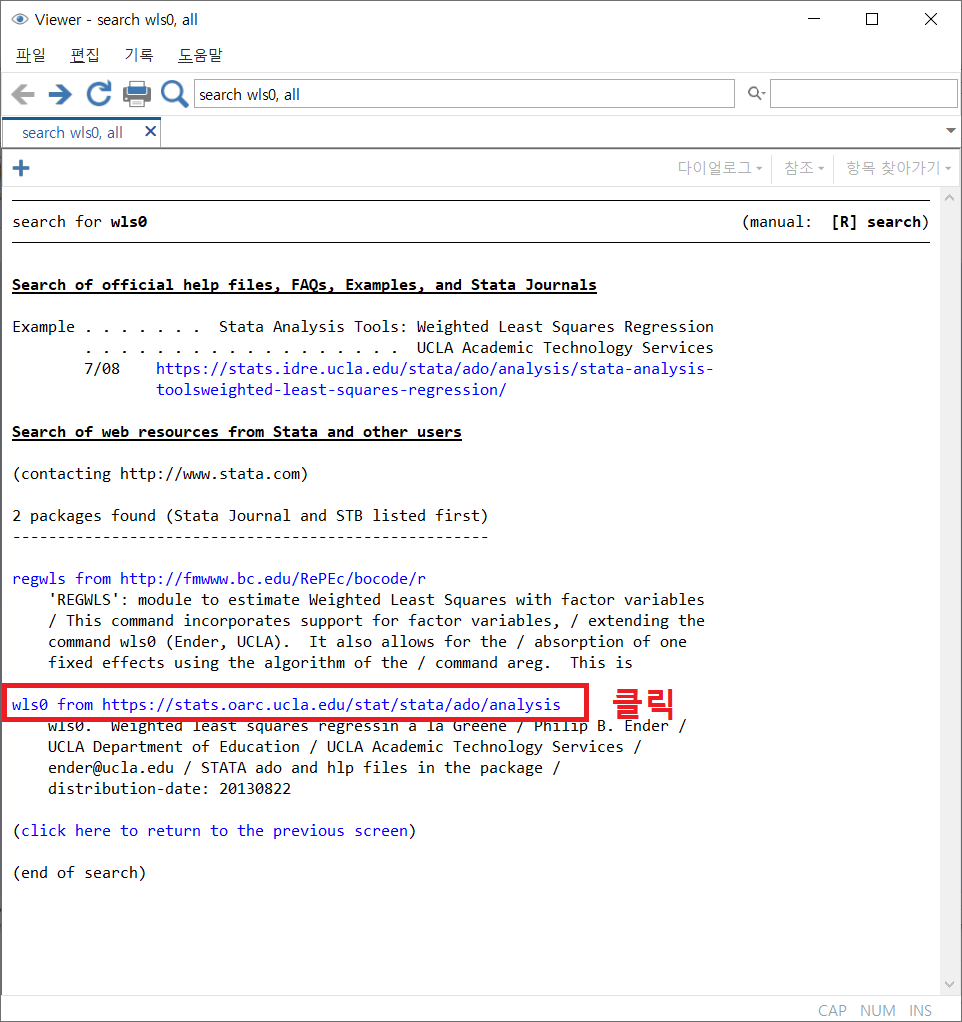Go forward with the blue arrow icon
The height and width of the screenshot is (1022, 962).
61,95
